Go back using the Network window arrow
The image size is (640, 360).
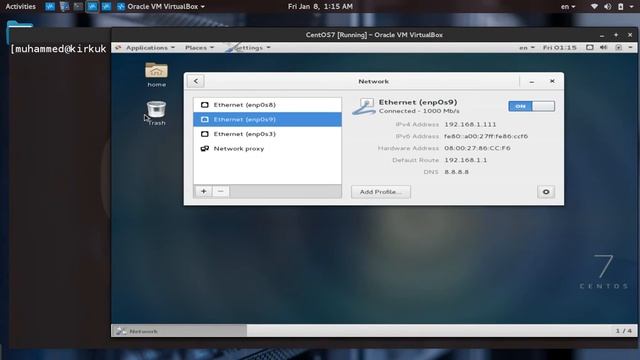[196, 81]
